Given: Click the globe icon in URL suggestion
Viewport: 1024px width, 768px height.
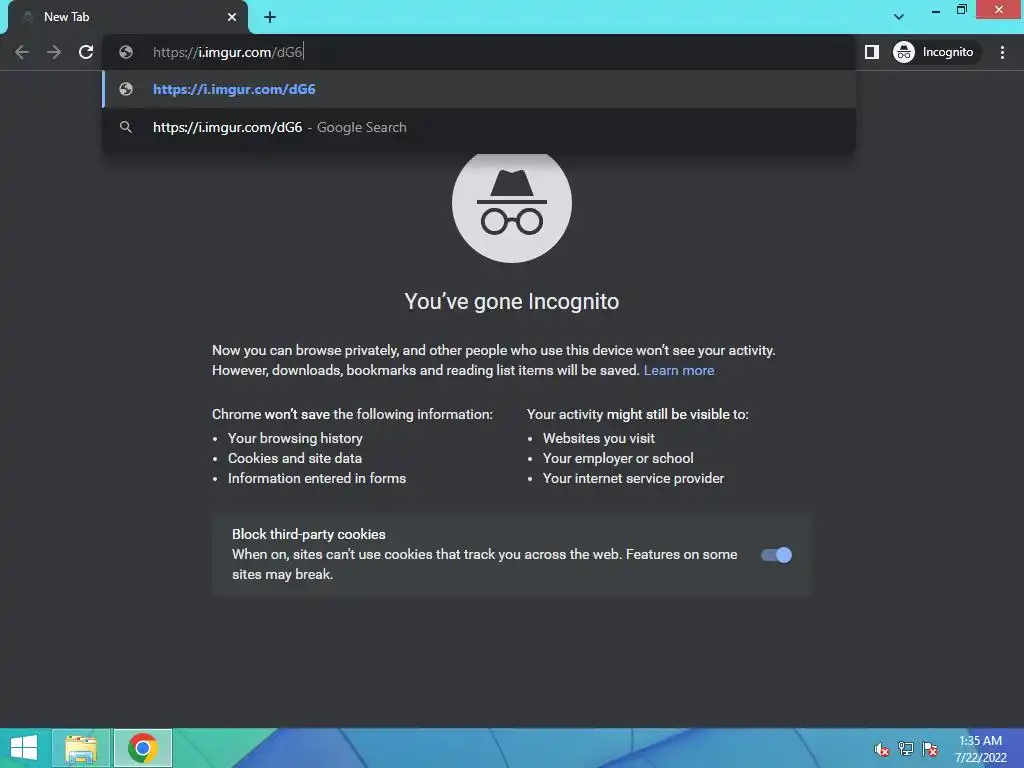Looking at the screenshot, I should pos(126,89).
